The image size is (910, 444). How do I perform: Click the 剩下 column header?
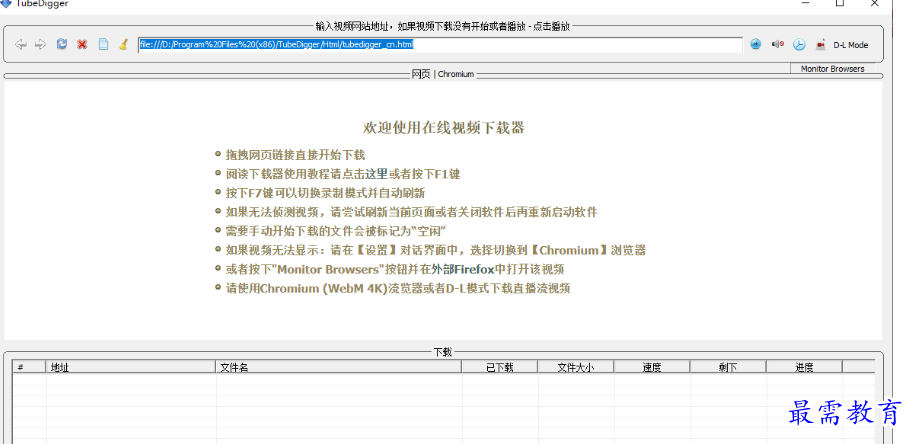click(728, 367)
